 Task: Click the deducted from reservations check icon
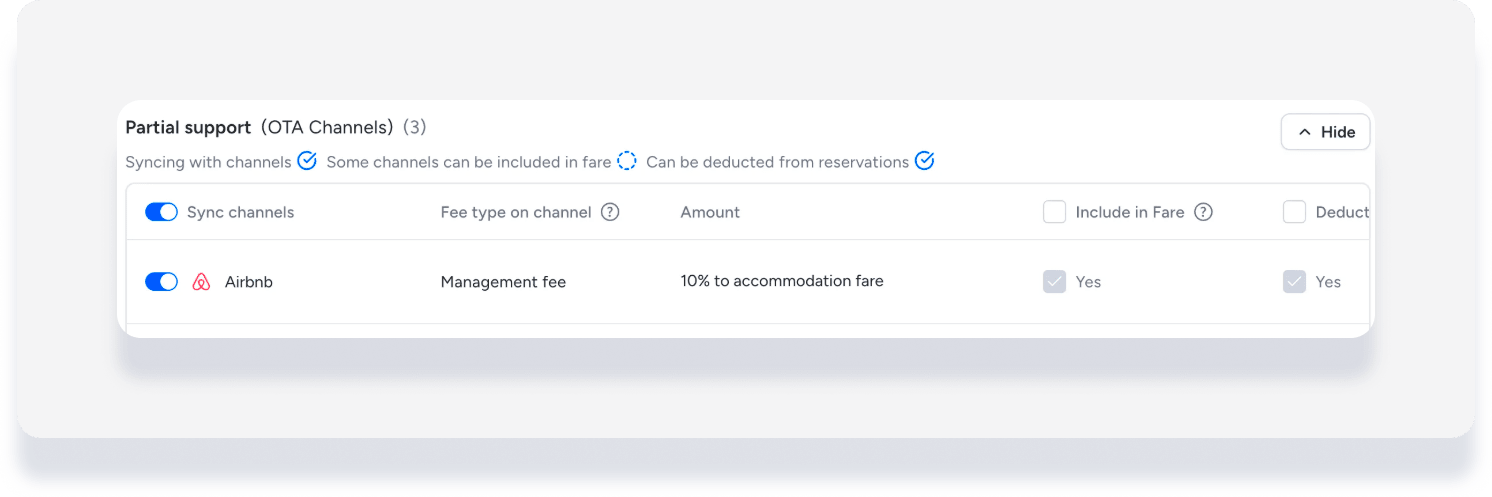pos(925,161)
